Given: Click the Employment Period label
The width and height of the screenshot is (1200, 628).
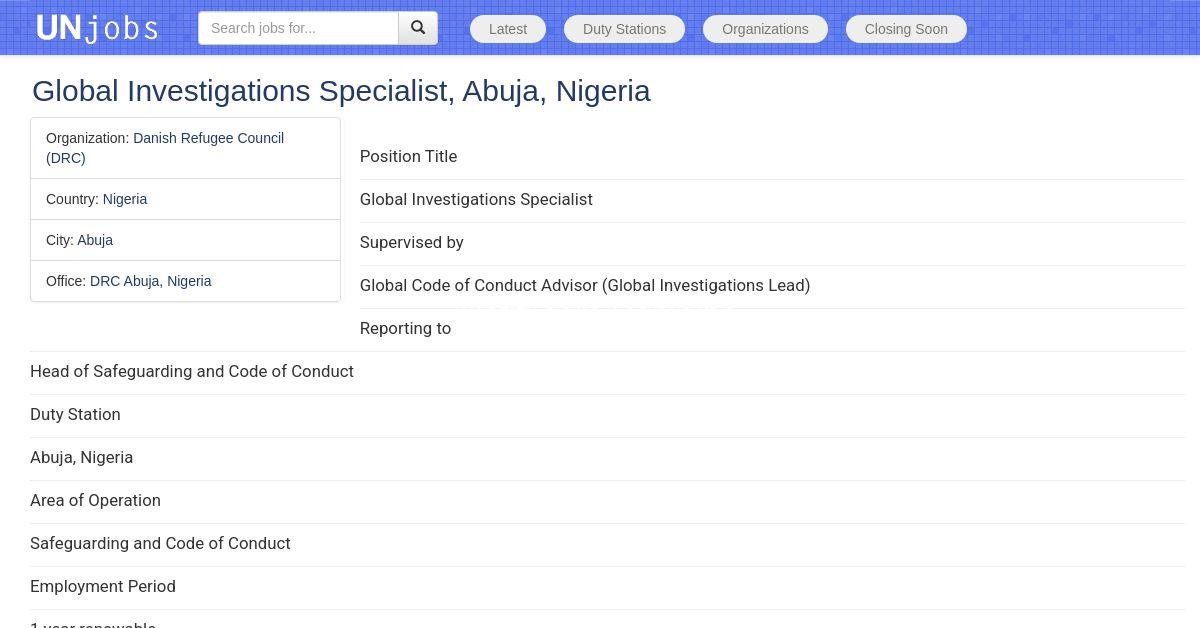Looking at the screenshot, I should (x=103, y=586).
